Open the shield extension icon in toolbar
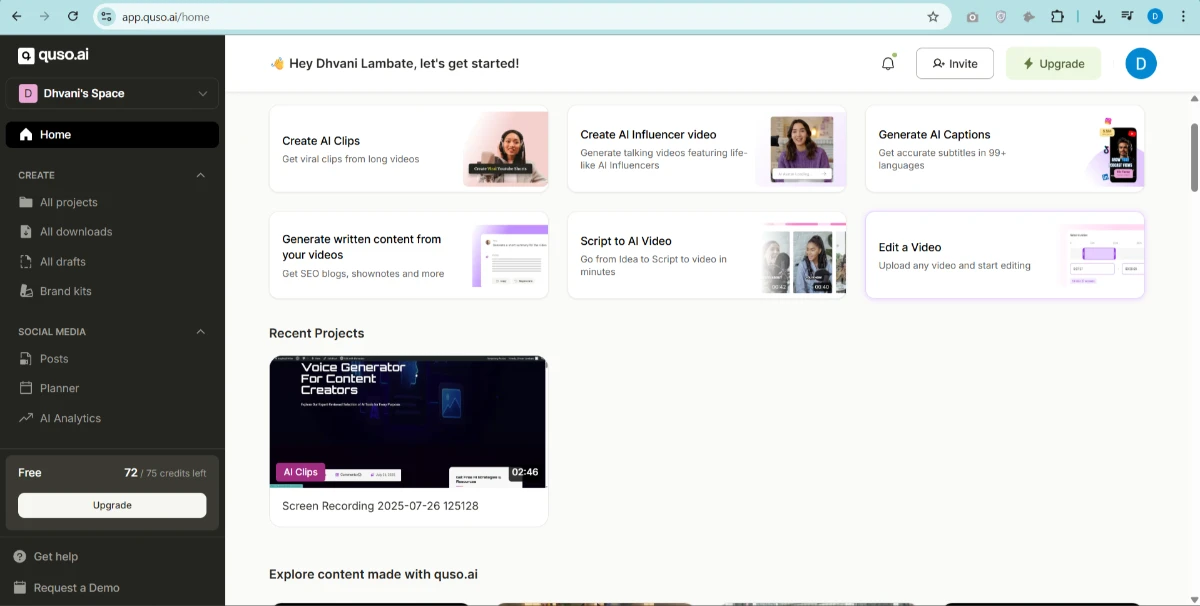The image size is (1200, 606). [x=1001, y=16]
